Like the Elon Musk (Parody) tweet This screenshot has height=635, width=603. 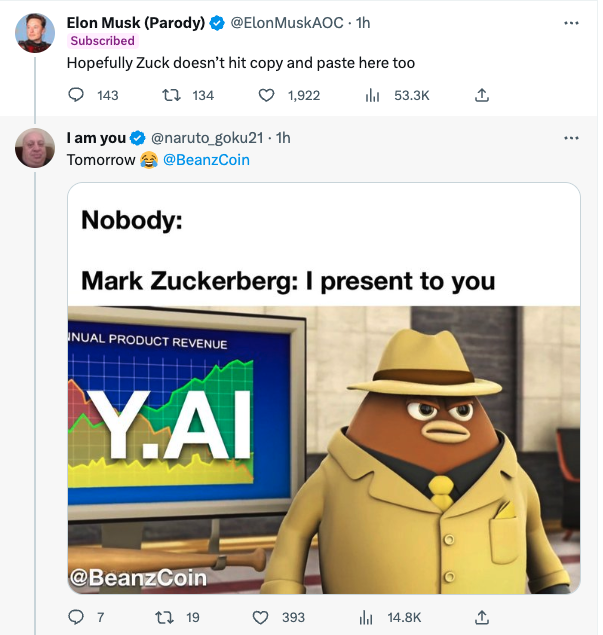click(x=267, y=95)
